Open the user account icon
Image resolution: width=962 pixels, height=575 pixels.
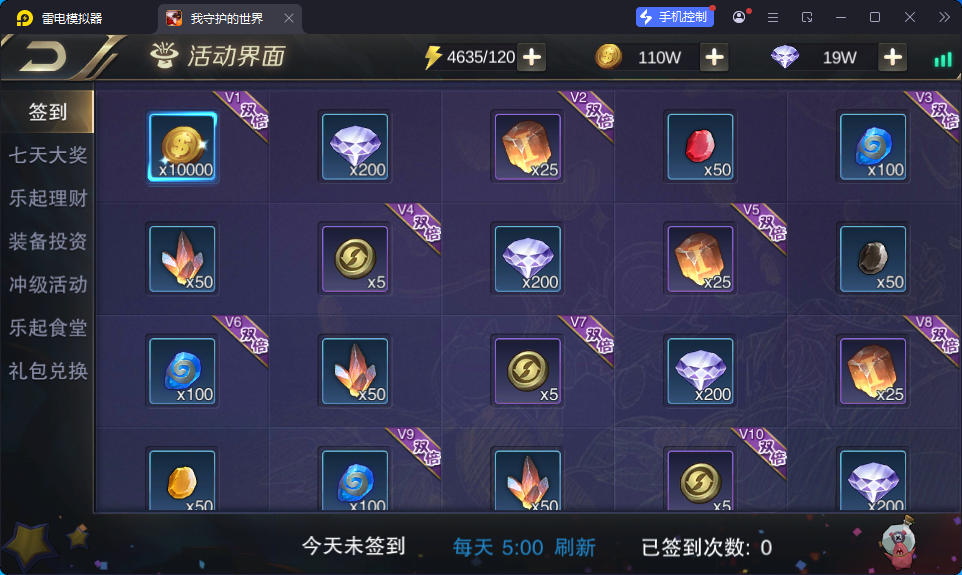[739, 17]
